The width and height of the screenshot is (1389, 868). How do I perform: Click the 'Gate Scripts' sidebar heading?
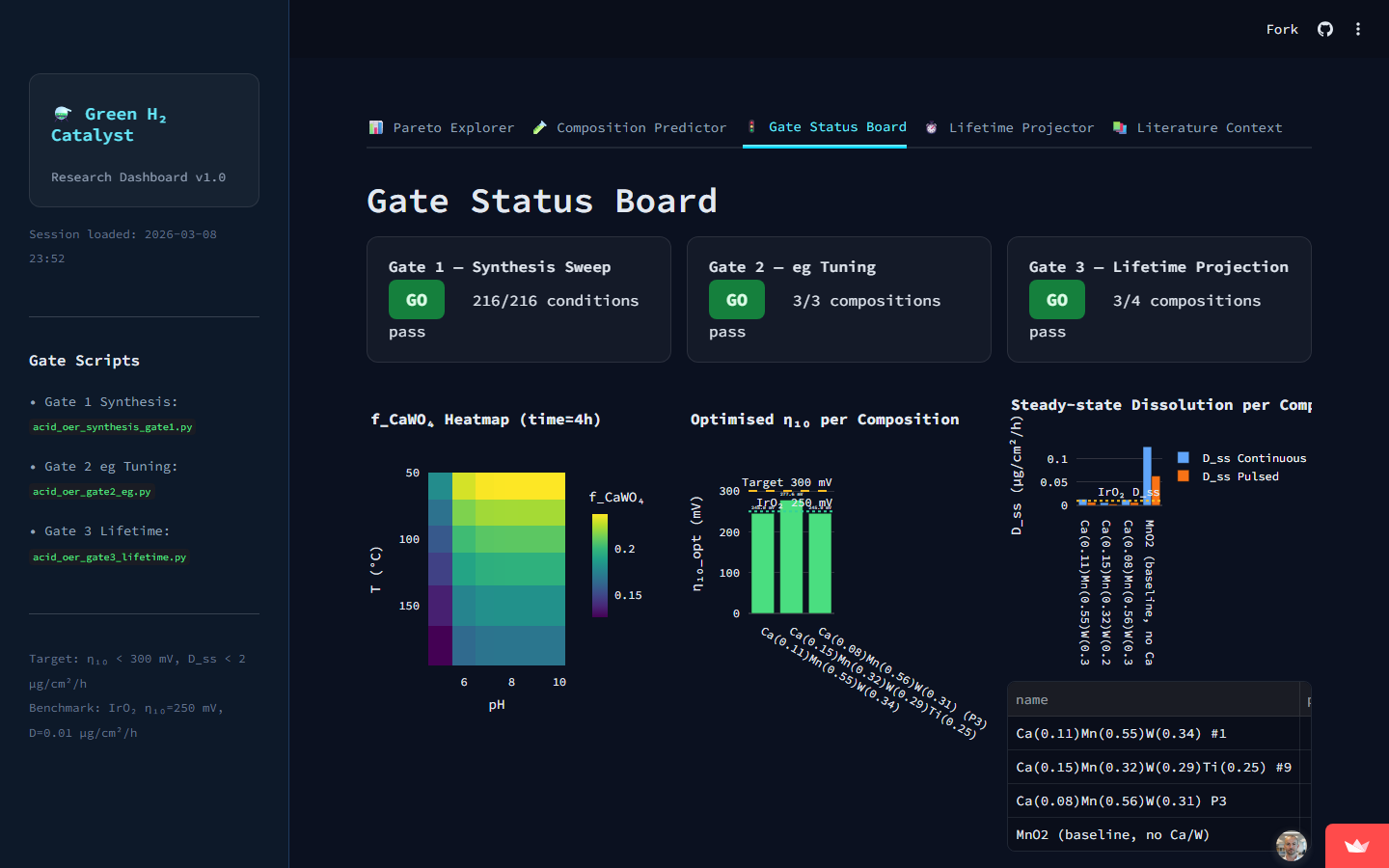pyautogui.click(x=84, y=361)
